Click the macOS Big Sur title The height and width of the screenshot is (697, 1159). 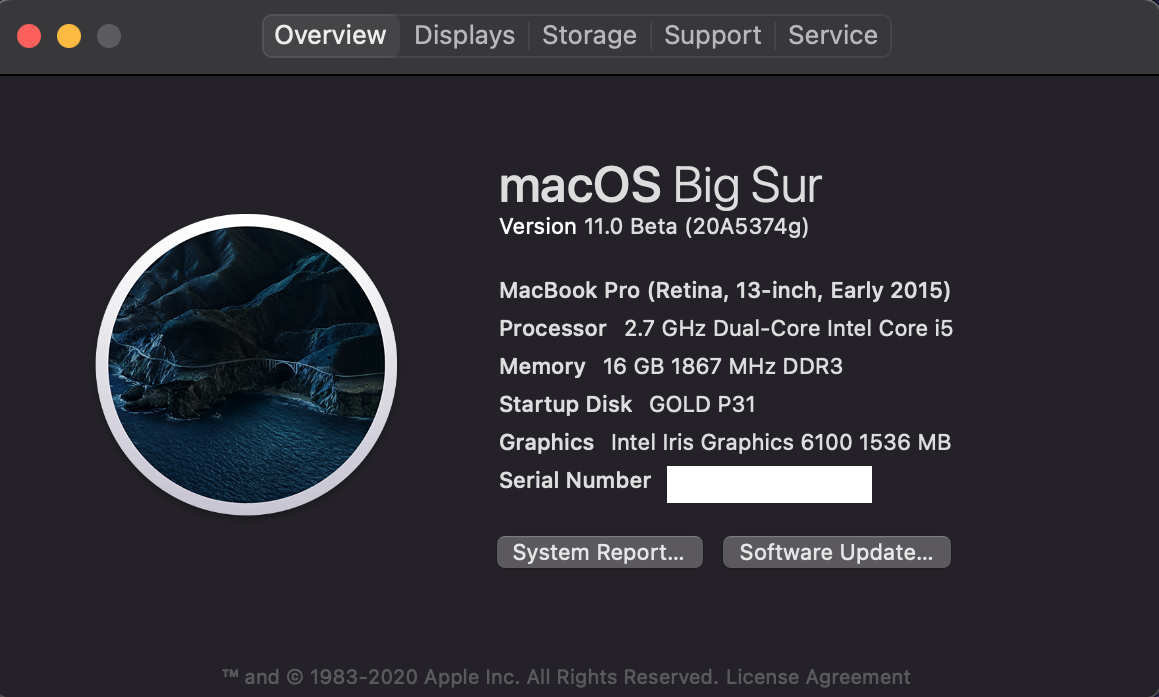point(661,185)
